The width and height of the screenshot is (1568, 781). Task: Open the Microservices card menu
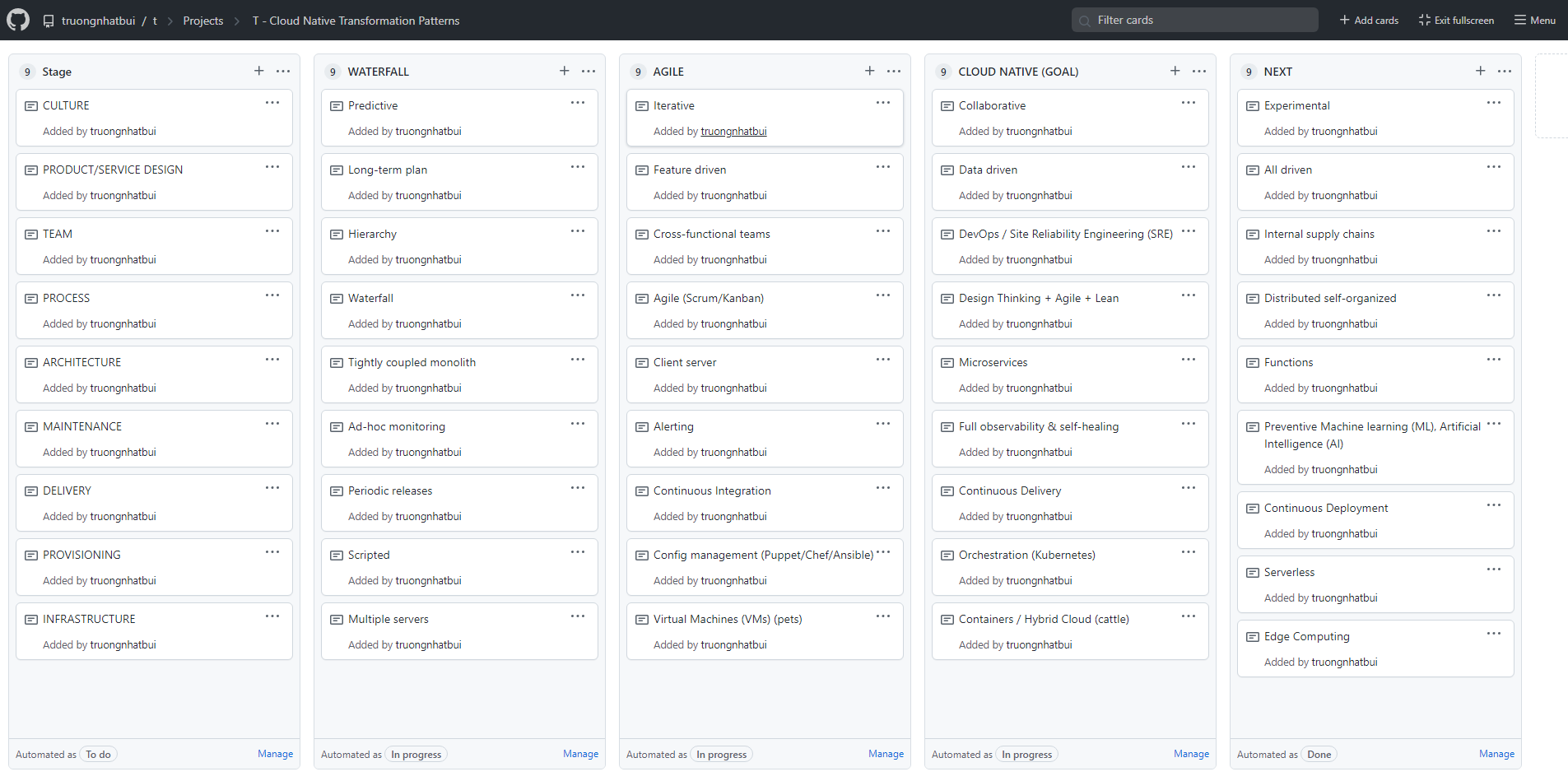(x=1189, y=360)
